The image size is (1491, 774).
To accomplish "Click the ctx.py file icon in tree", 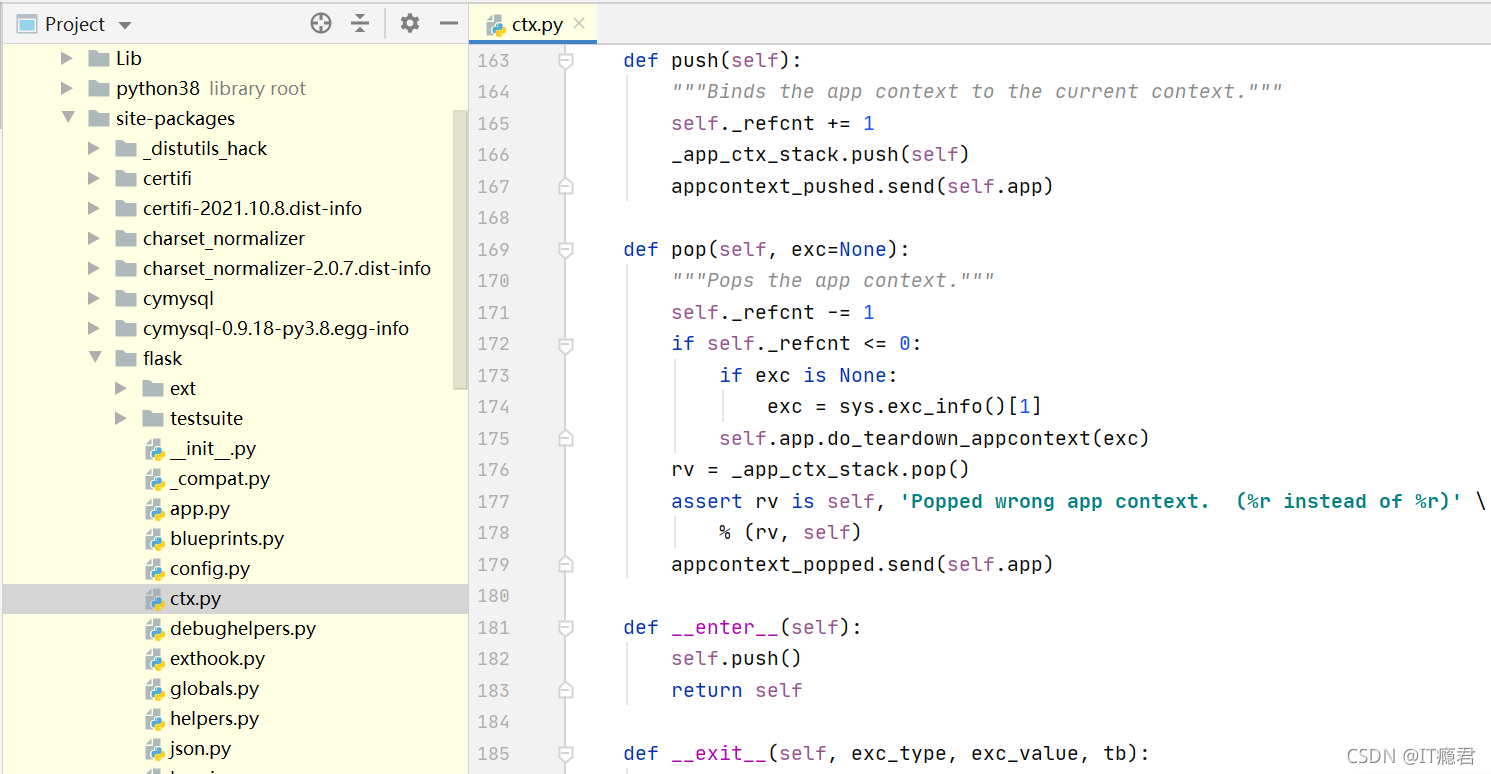I will pos(154,599).
